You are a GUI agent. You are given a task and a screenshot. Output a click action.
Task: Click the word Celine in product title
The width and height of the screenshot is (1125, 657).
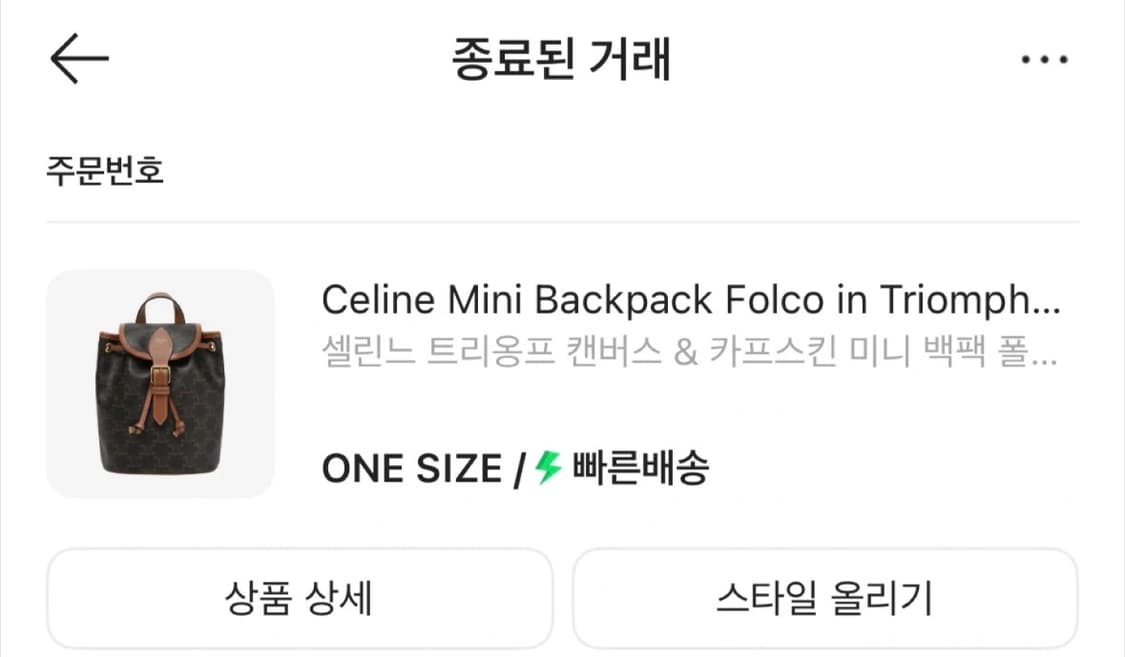pyautogui.click(x=379, y=299)
